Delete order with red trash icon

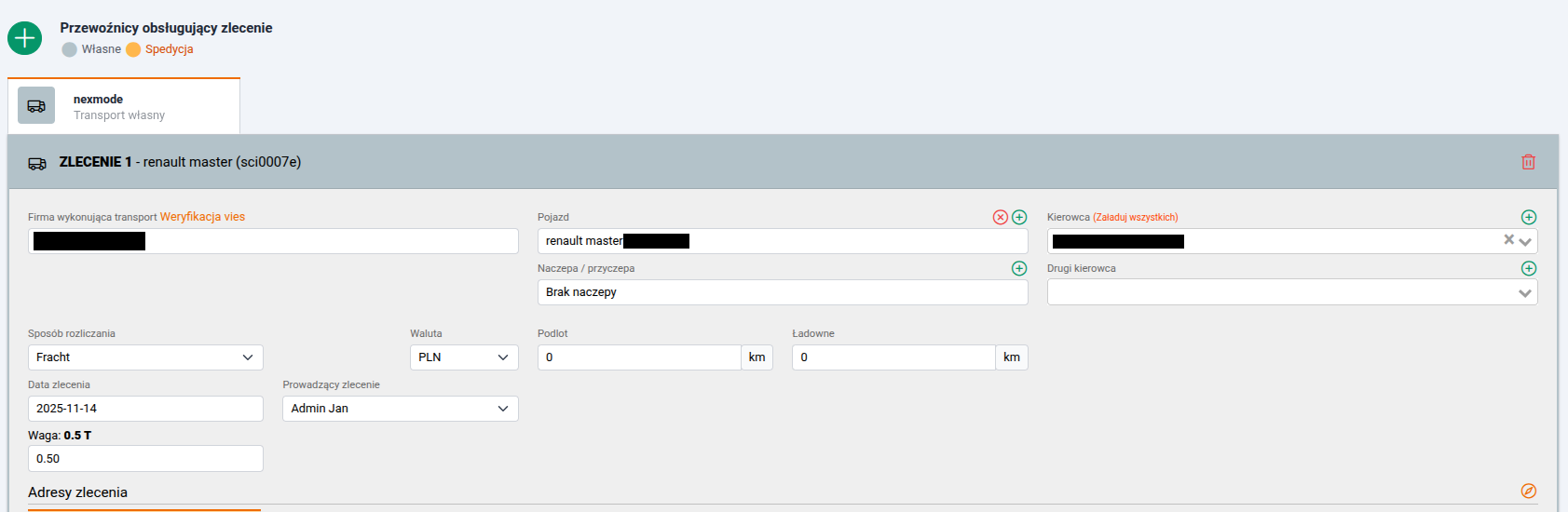(1528, 162)
